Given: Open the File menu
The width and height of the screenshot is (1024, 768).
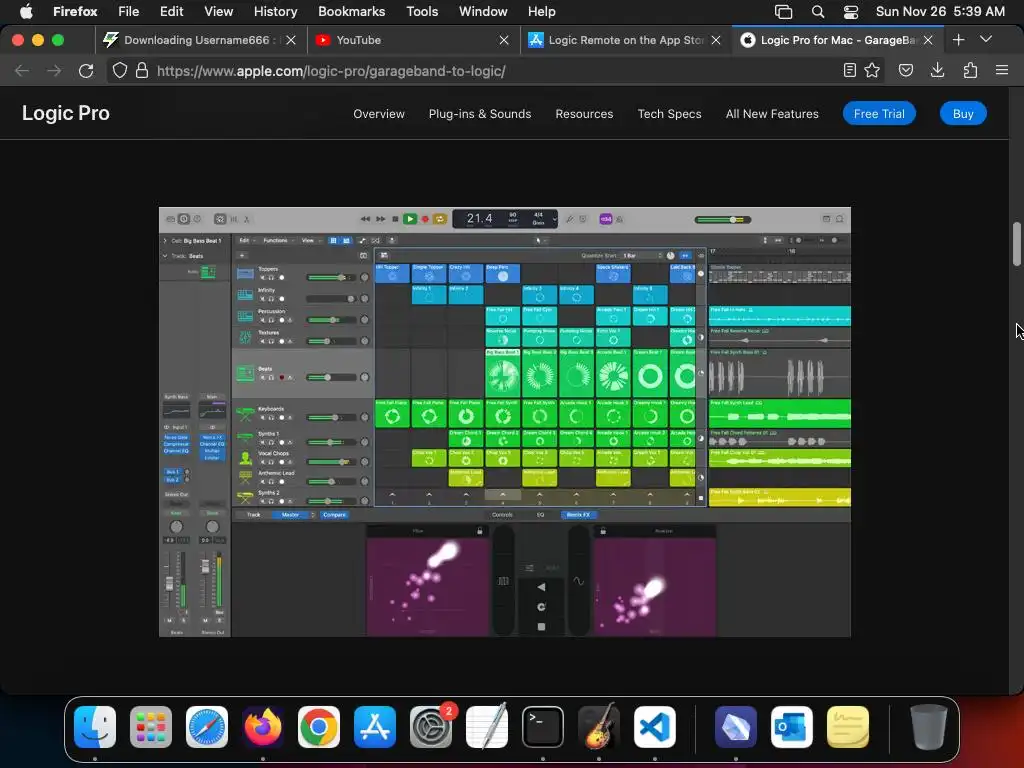Looking at the screenshot, I should click(x=128, y=11).
